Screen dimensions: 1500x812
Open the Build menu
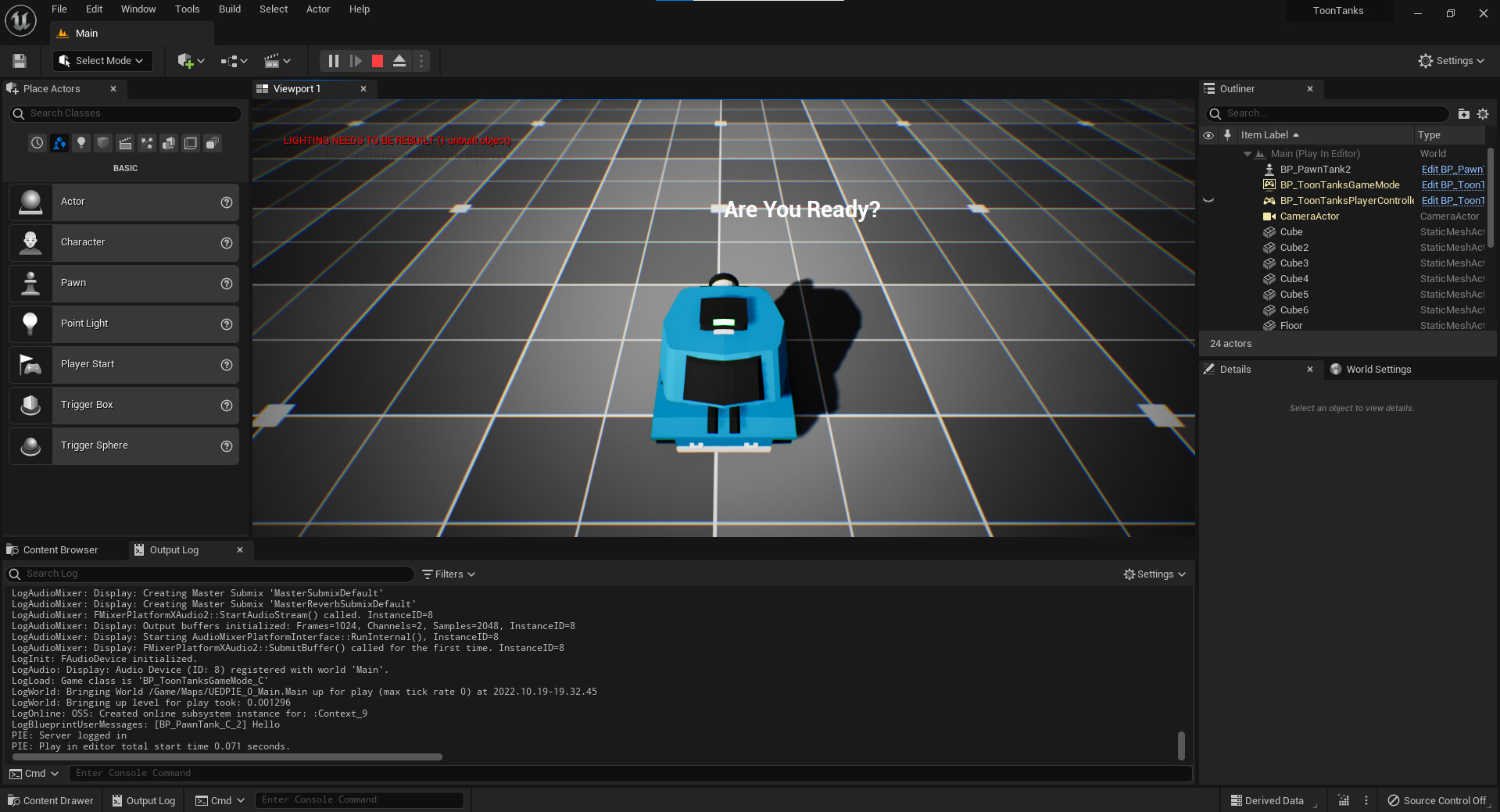pos(229,9)
